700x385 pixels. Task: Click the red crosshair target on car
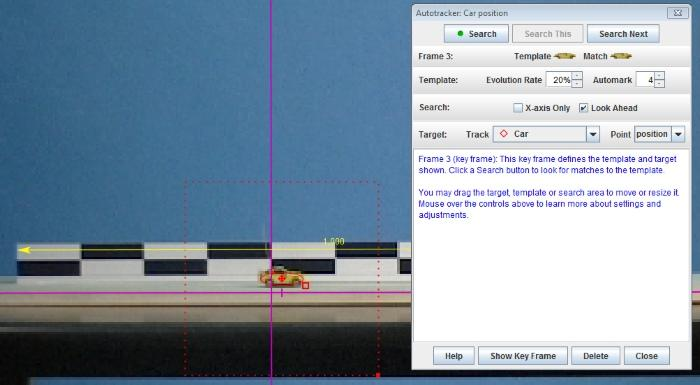click(x=282, y=279)
